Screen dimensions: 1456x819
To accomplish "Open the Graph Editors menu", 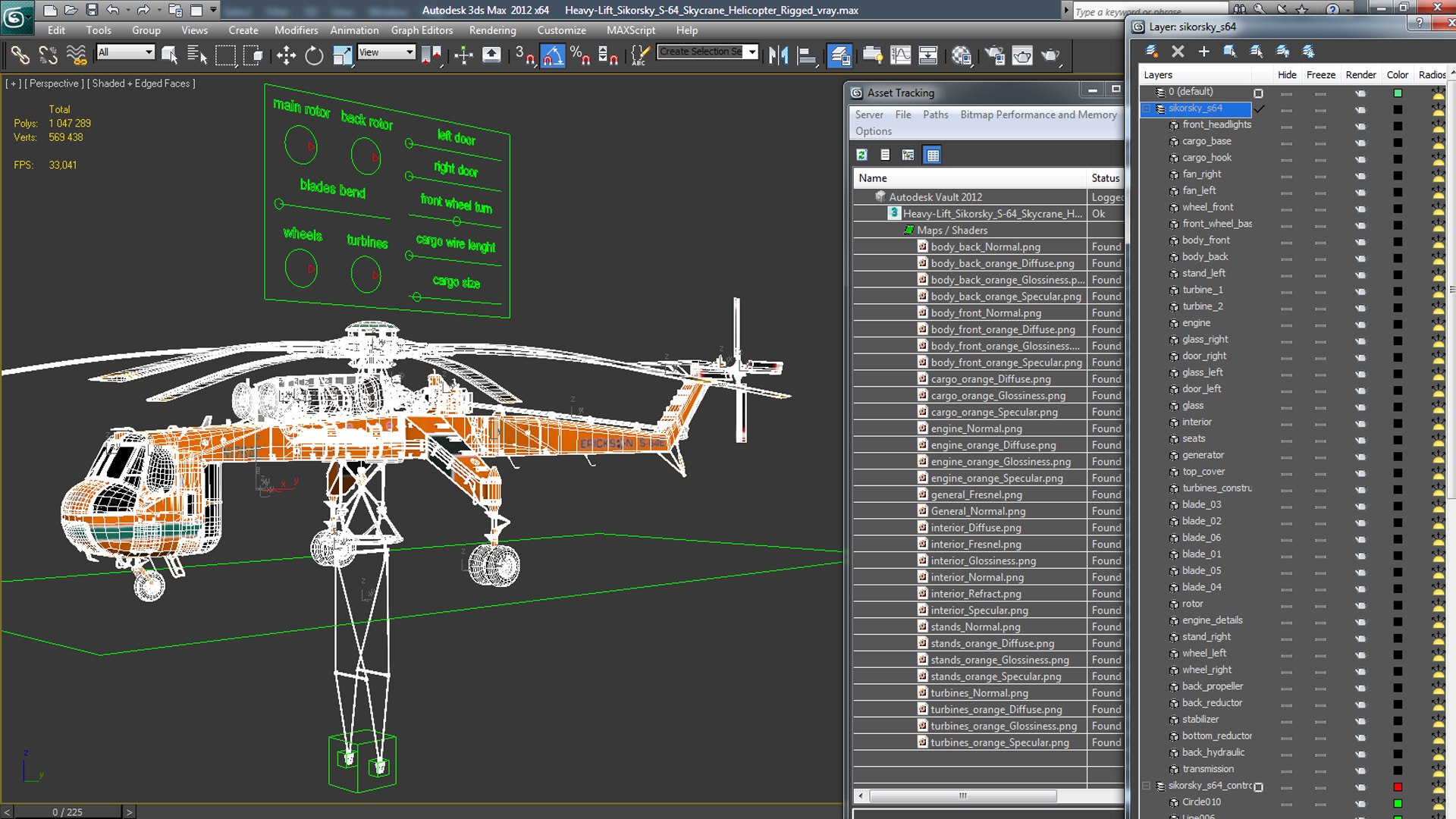I will (x=422, y=30).
